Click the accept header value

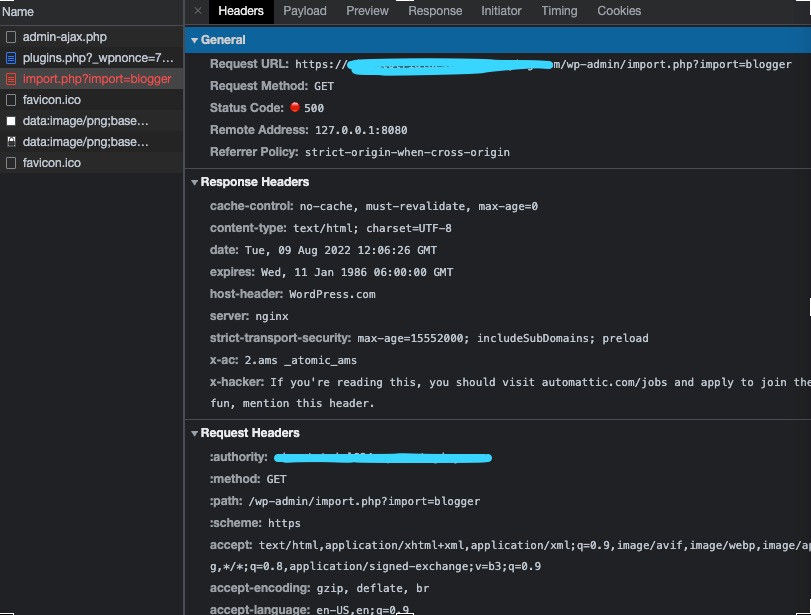point(509,556)
